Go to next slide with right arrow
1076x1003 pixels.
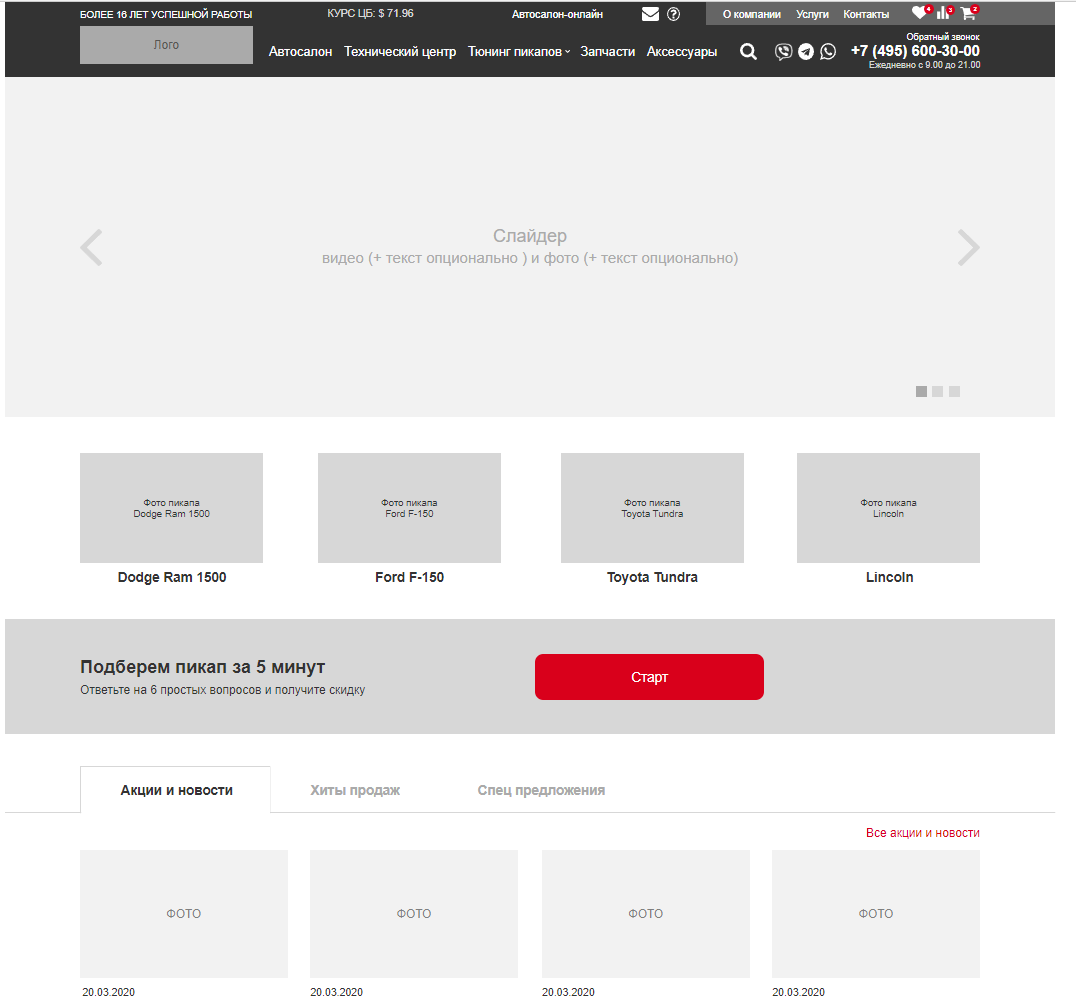(968, 247)
